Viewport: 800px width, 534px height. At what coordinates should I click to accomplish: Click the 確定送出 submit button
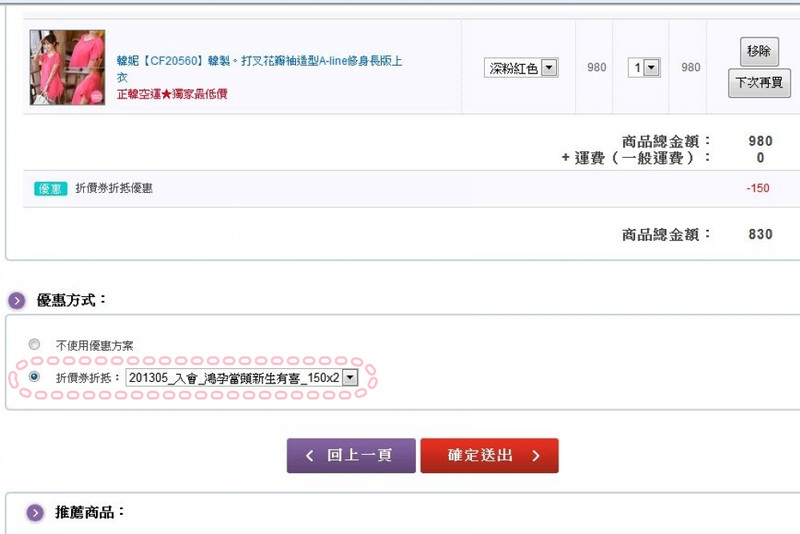[x=489, y=455]
